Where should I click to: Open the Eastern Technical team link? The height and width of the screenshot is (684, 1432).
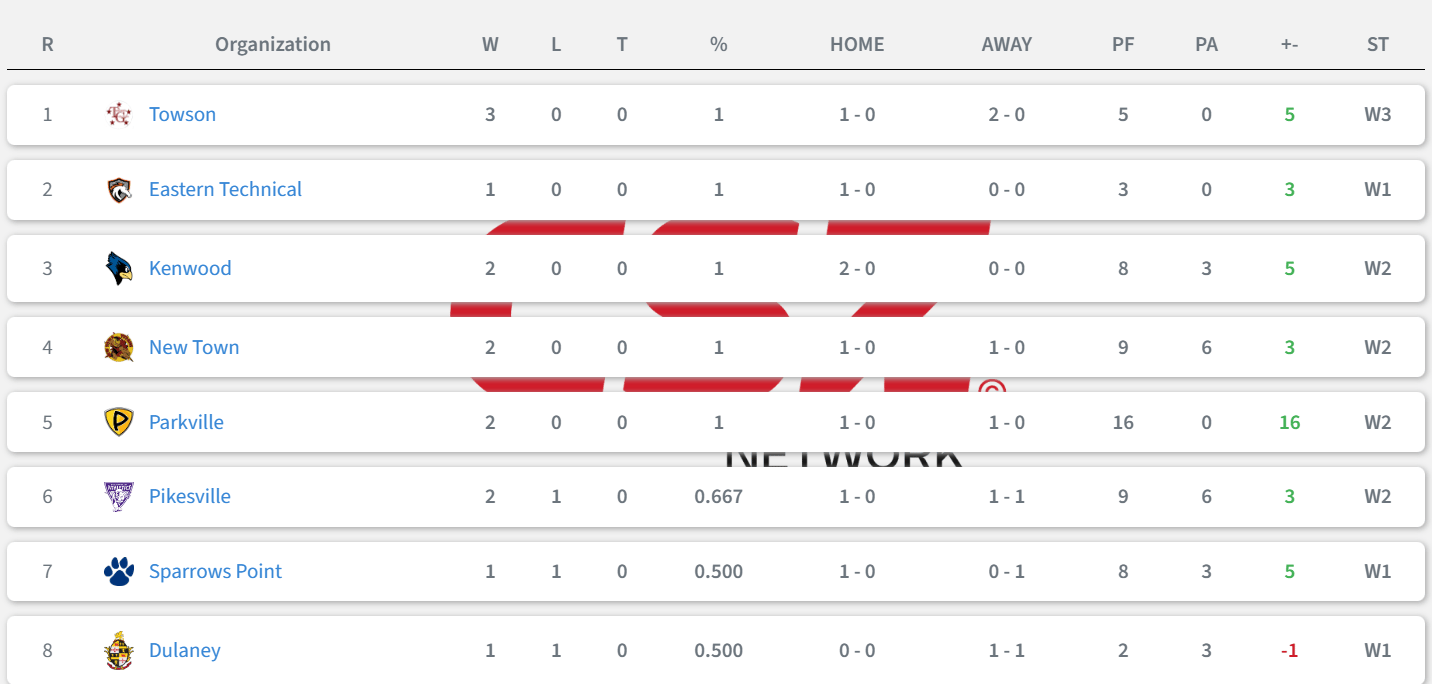[225, 189]
